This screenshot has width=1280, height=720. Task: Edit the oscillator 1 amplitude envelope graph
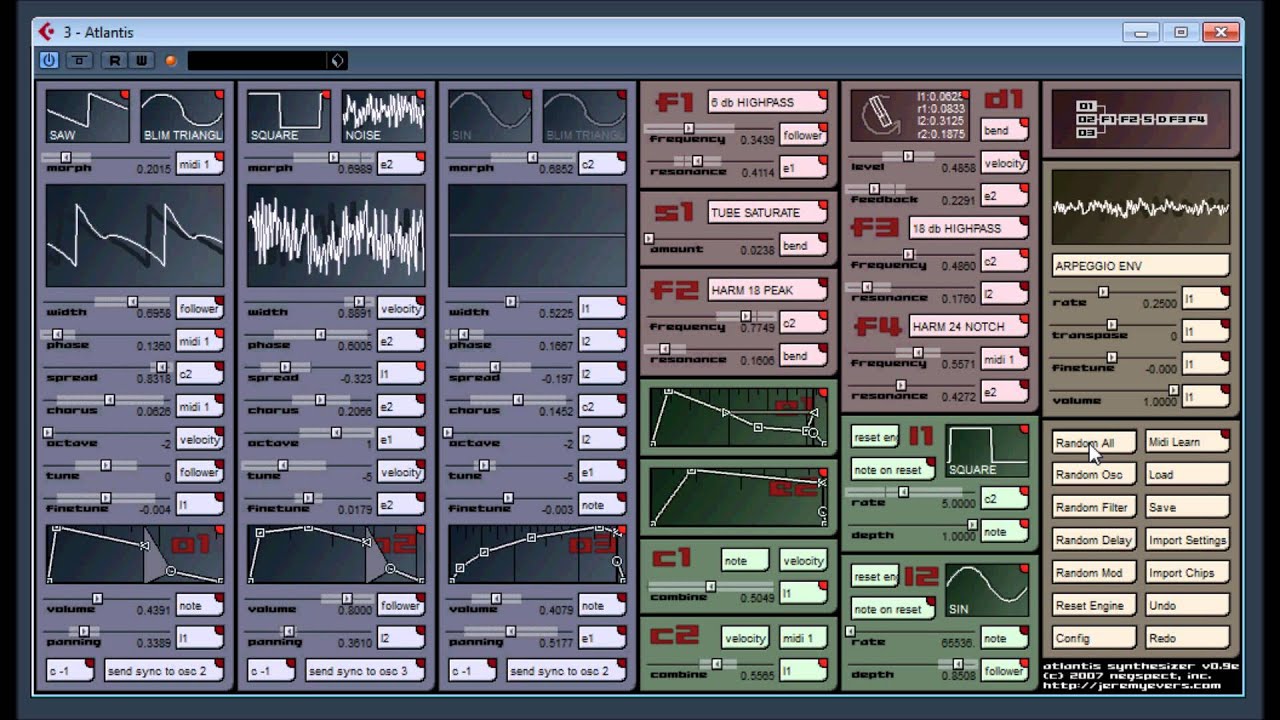135,554
